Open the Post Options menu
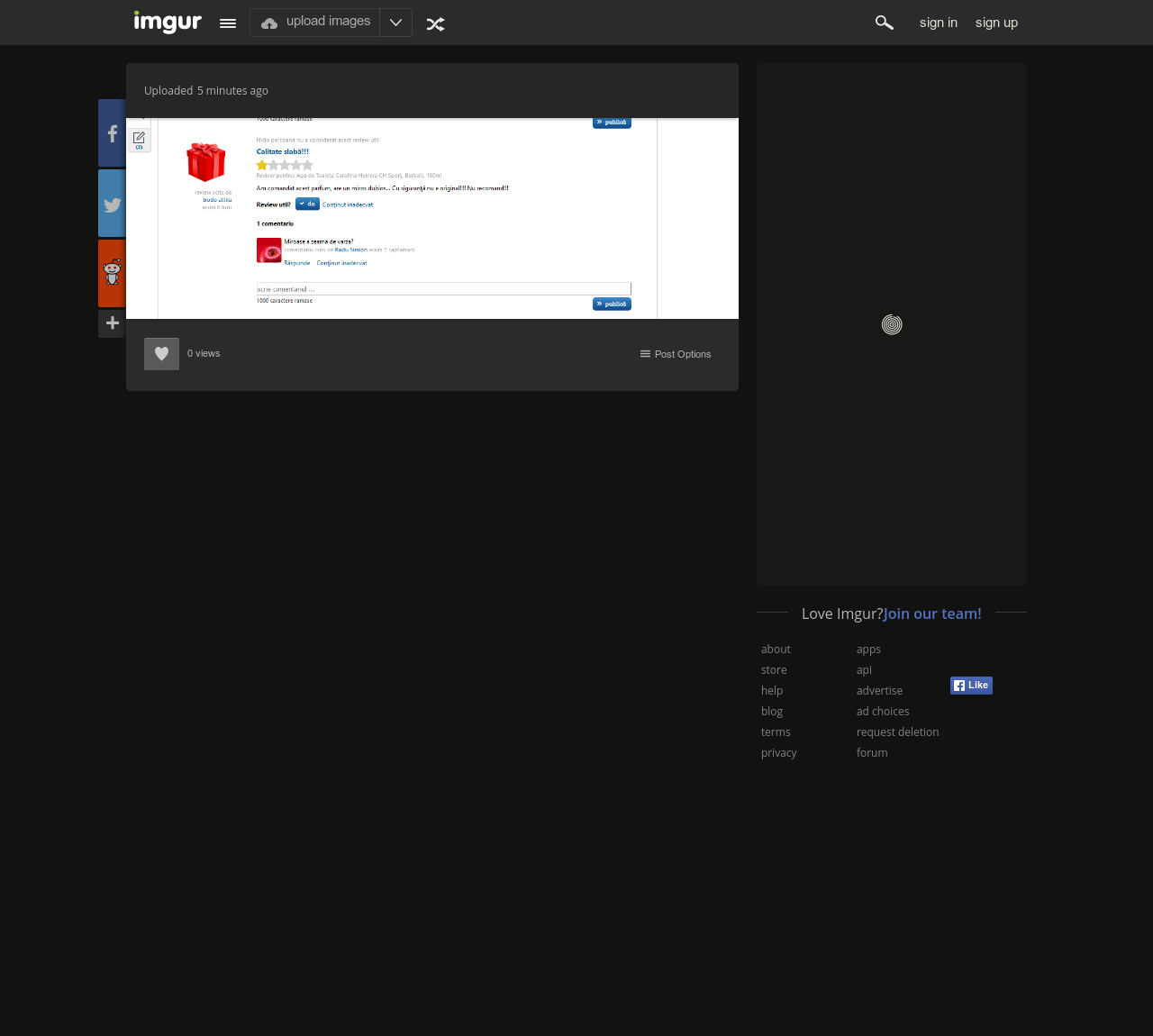Image resolution: width=1153 pixels, height=1036 pixels. (676, 354)
